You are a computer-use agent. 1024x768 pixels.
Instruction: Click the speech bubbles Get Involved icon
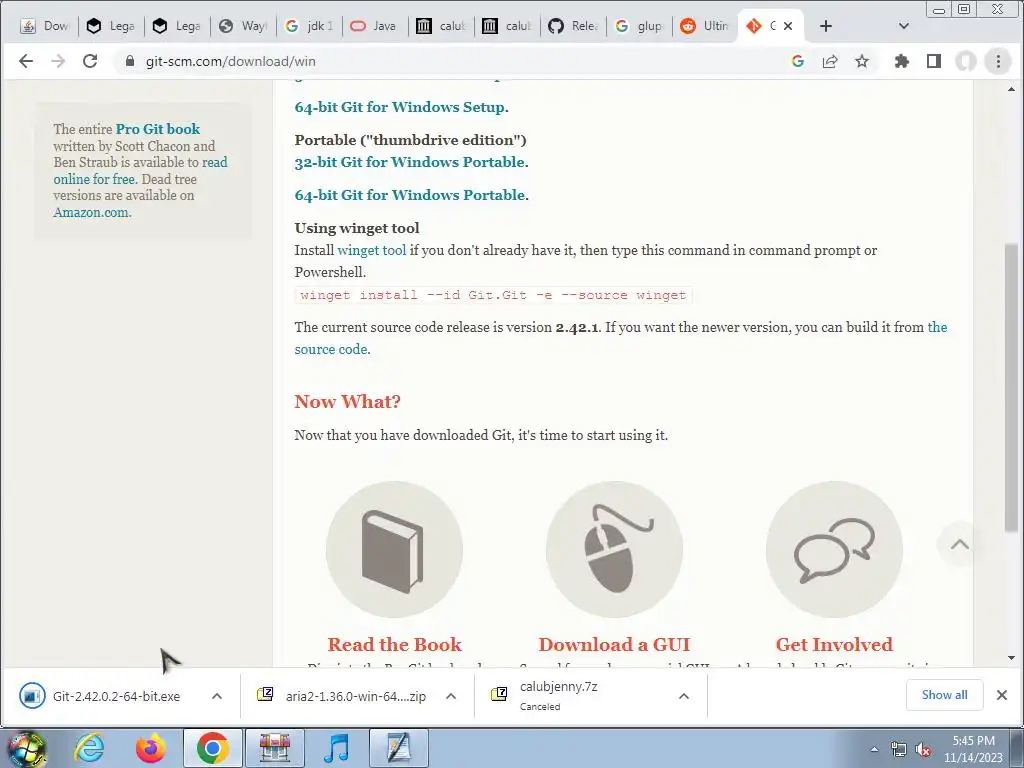pyautogui.click(x=835, y=549)
